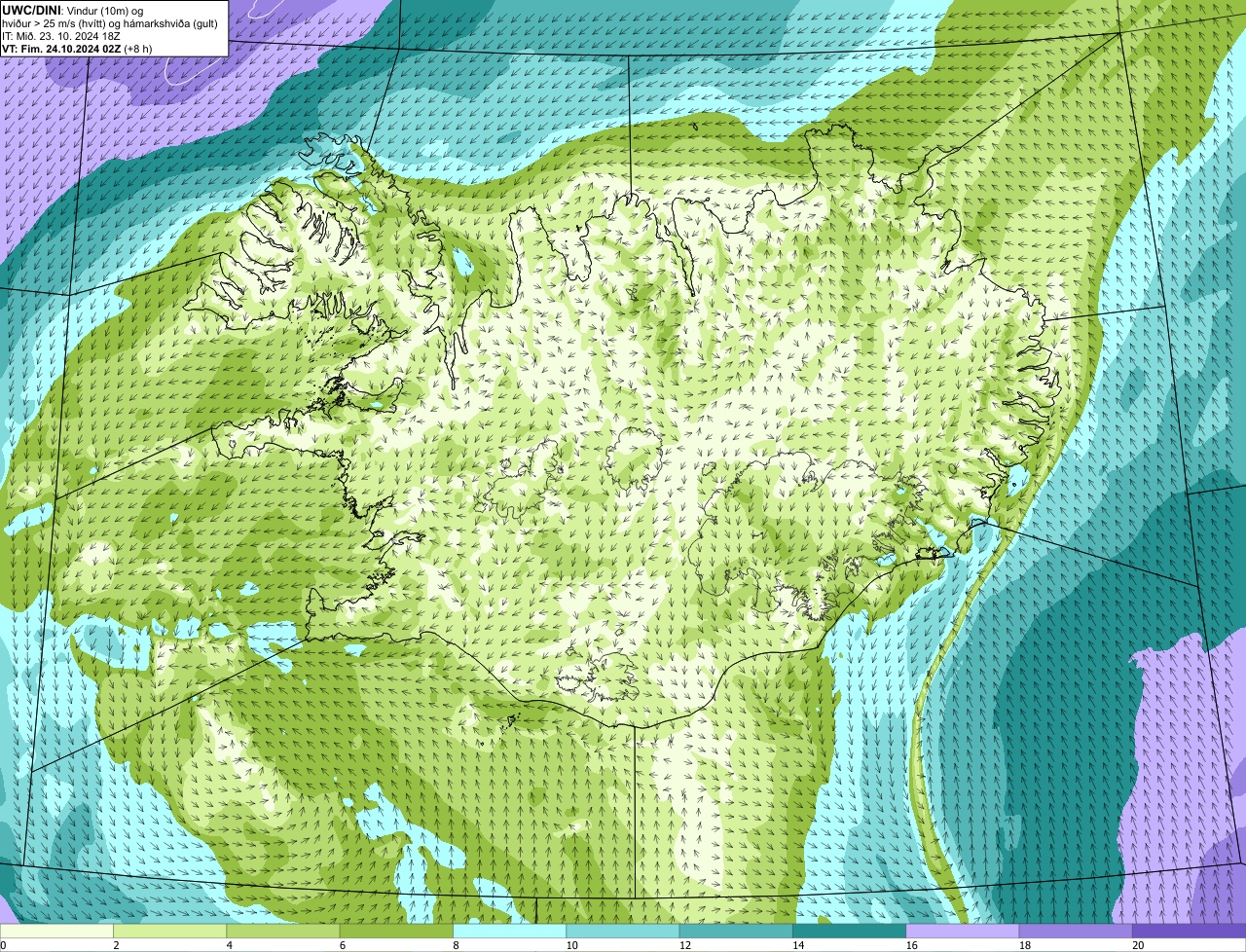
Task: Click the '2' label on the color scale
Action: (116, 945)
